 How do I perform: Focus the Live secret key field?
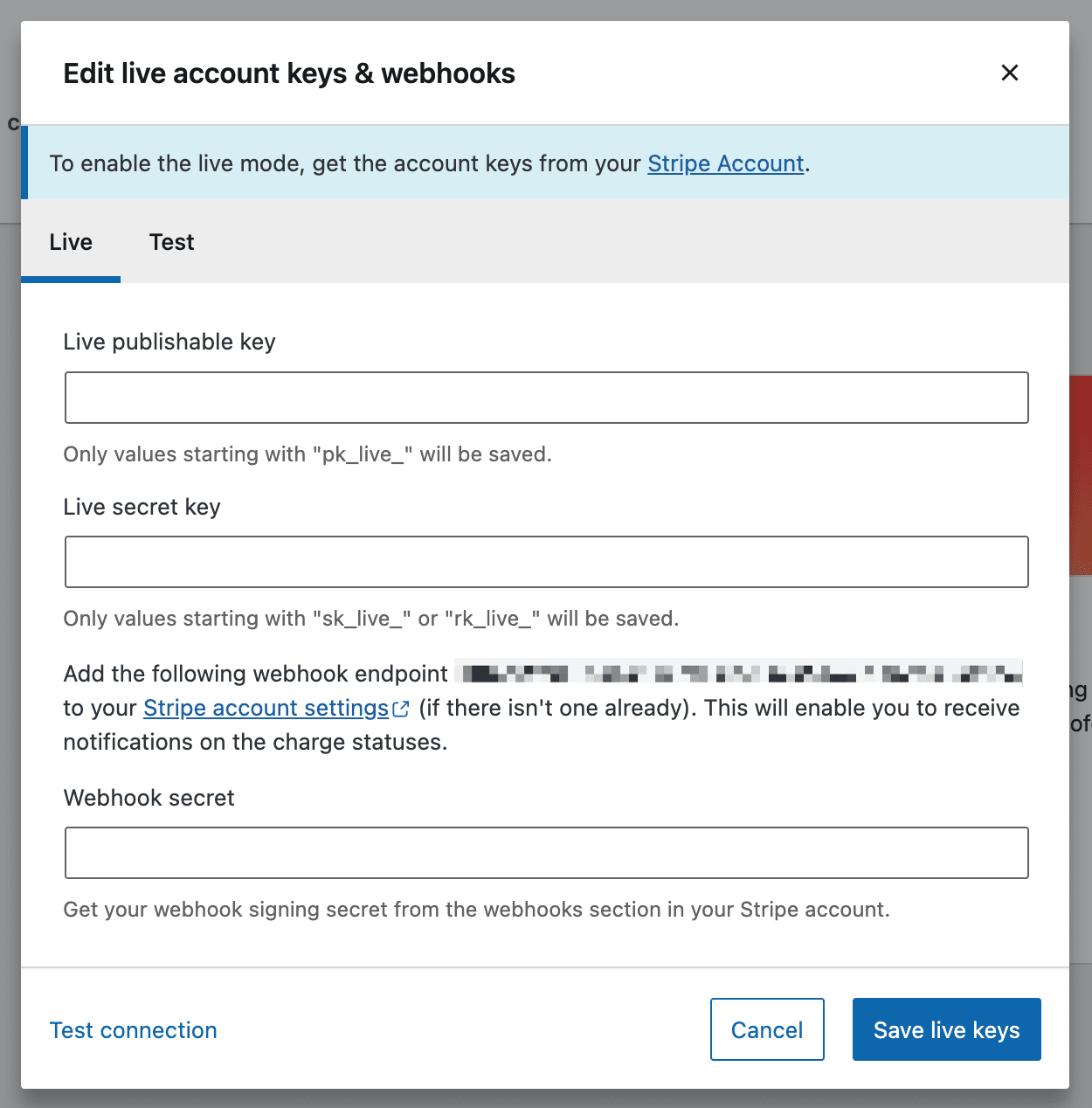546,562
